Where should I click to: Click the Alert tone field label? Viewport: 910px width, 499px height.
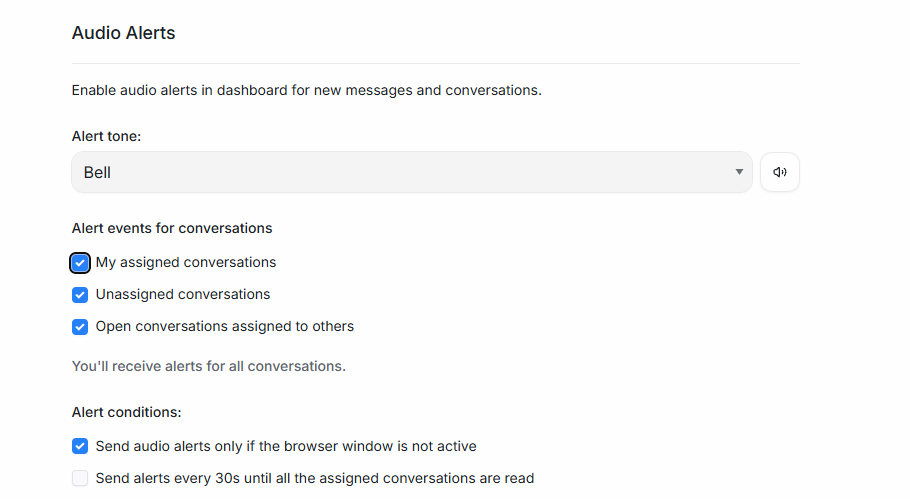click(106, 136)
